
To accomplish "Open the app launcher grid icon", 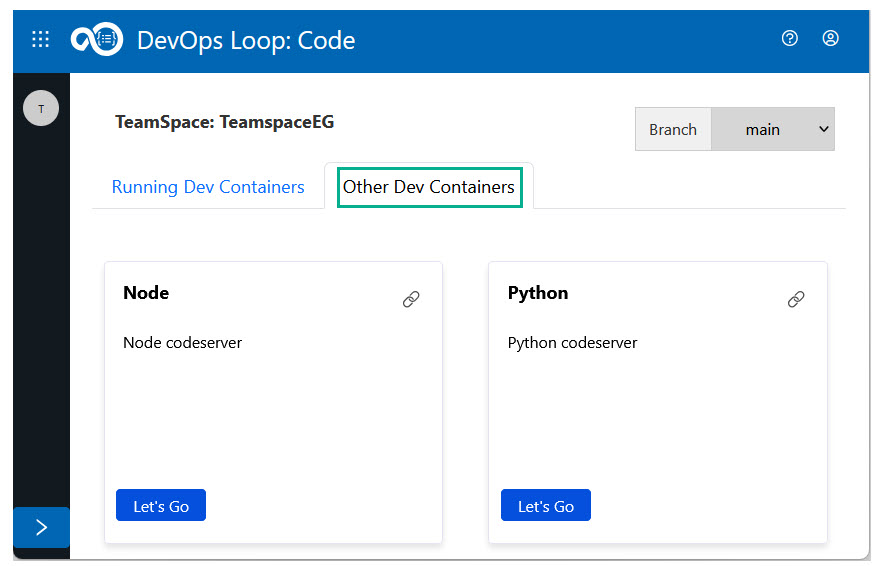I will 40,40.
